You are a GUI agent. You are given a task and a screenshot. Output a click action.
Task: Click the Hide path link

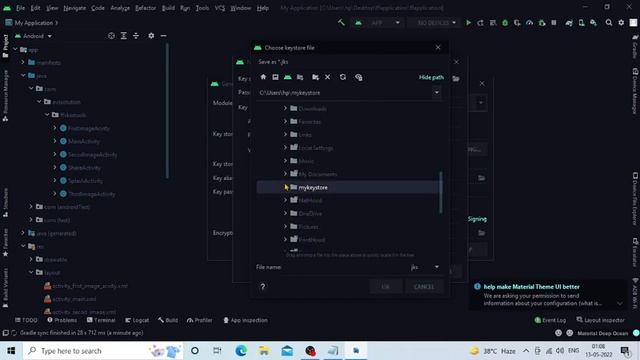[x=431, y=77]
